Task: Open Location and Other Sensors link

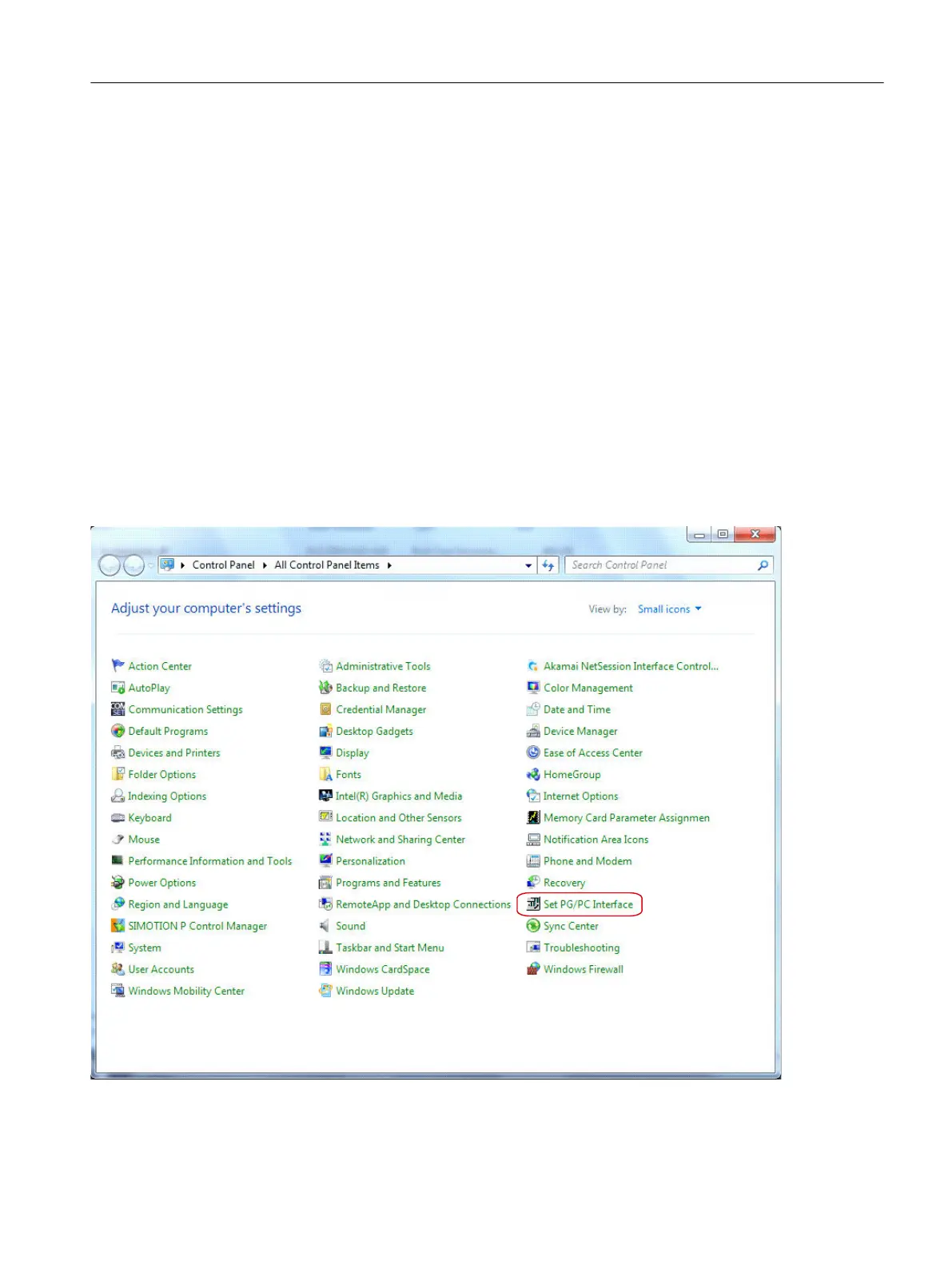Action: 399,817
